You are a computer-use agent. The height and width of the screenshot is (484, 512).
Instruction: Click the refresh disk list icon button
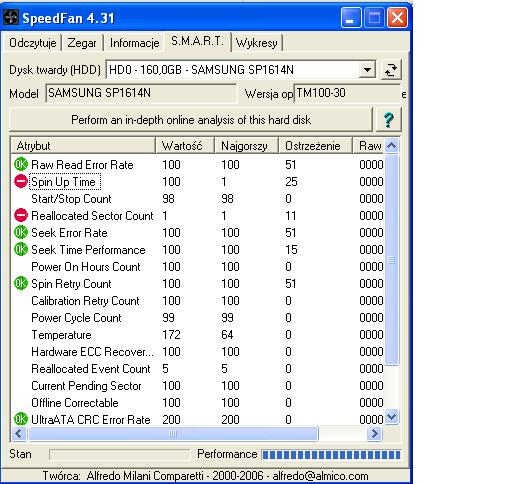(391, 70)
